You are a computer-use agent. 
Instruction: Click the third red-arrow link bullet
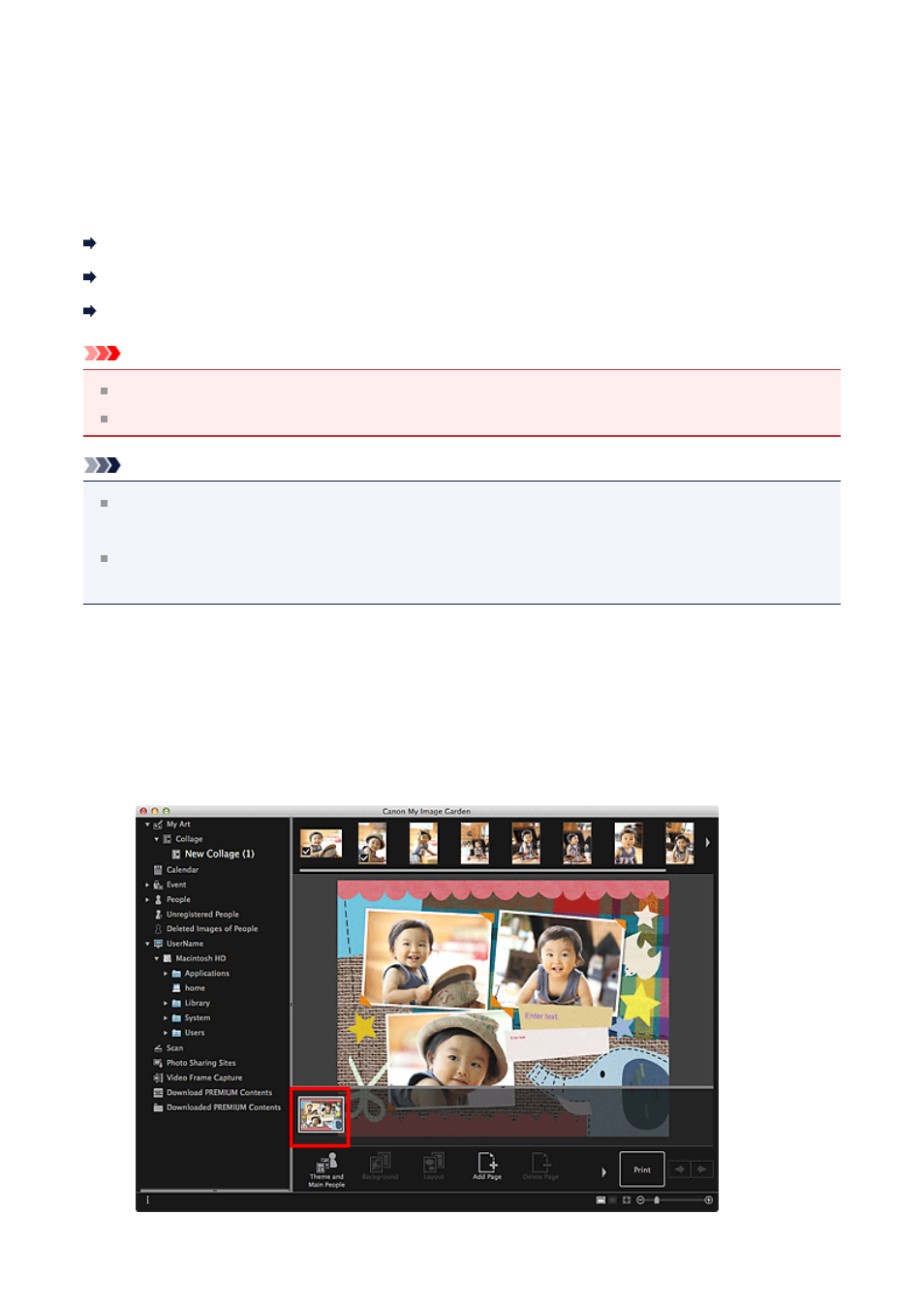pos(90,311)
